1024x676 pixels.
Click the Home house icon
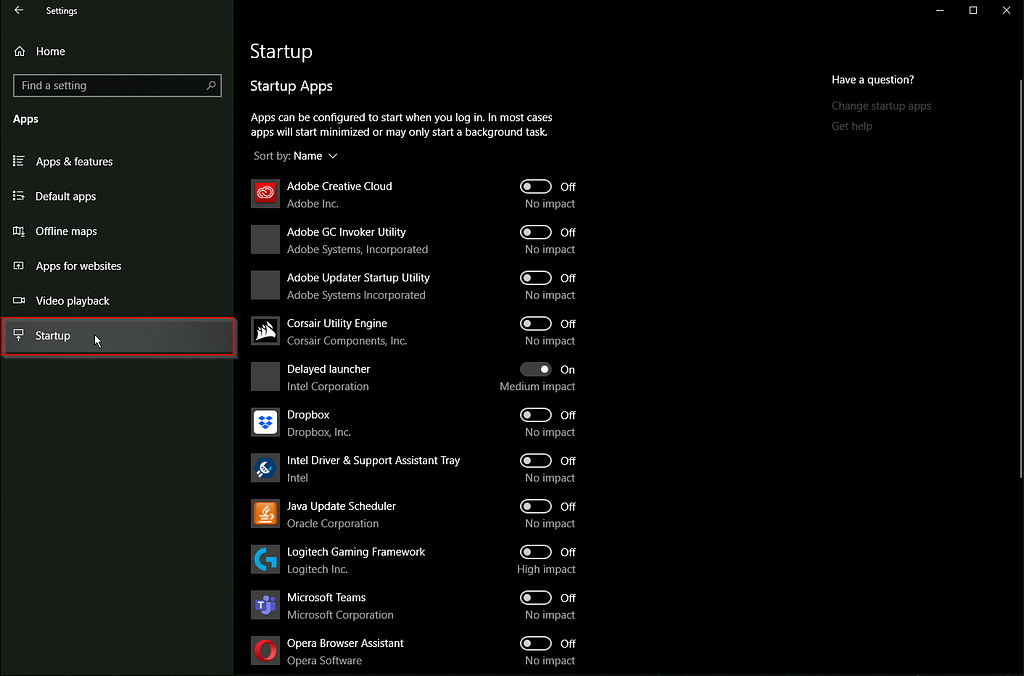pyautogui.click(x=20, y=51)
